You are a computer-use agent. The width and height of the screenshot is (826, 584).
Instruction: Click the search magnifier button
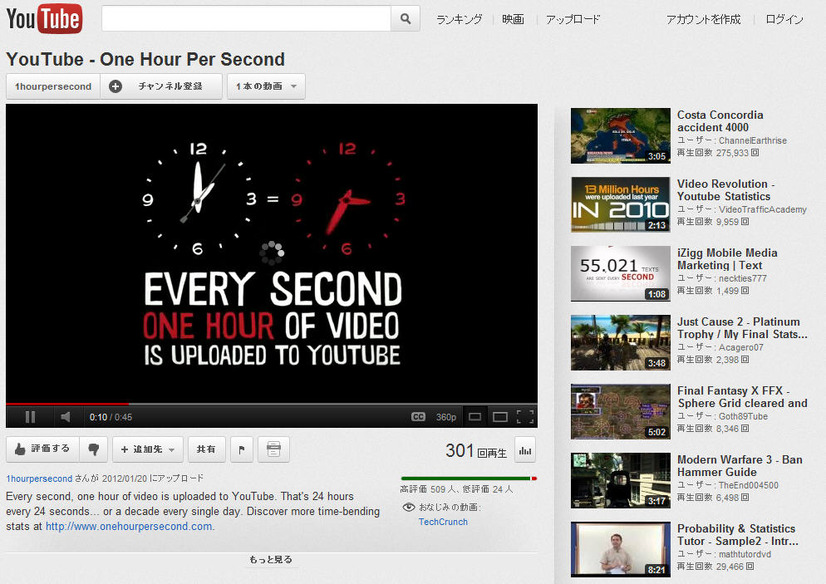click(405, 19)
